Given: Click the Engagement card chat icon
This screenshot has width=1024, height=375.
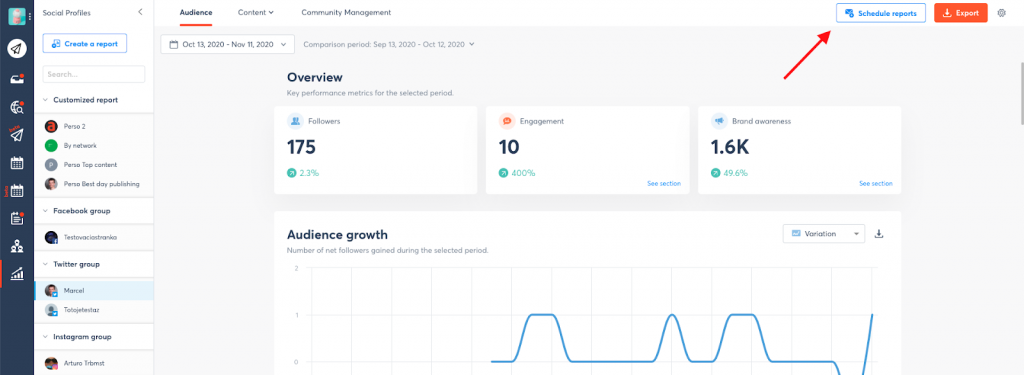Looking at the screenshot, I should point(507,121).
